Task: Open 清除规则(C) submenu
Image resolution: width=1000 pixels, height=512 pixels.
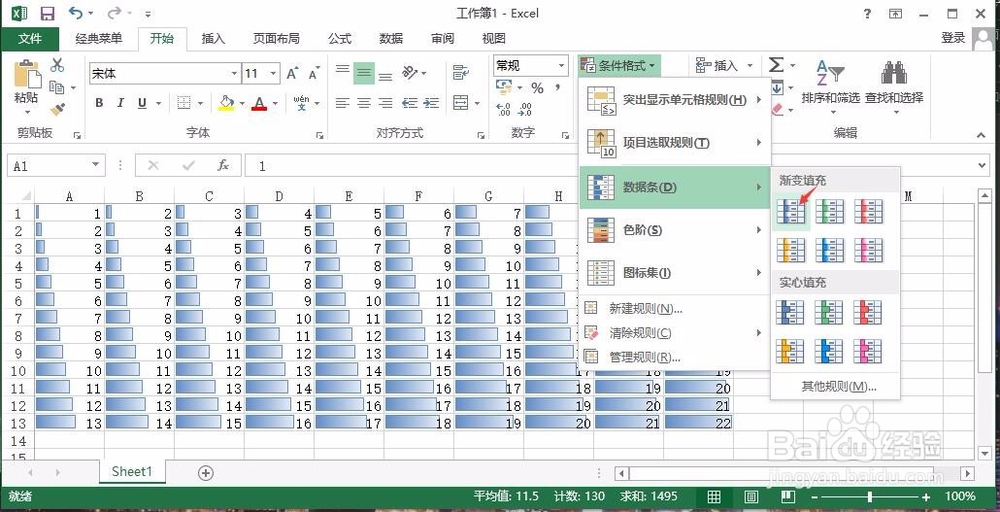Action: [x=674, y=333]
